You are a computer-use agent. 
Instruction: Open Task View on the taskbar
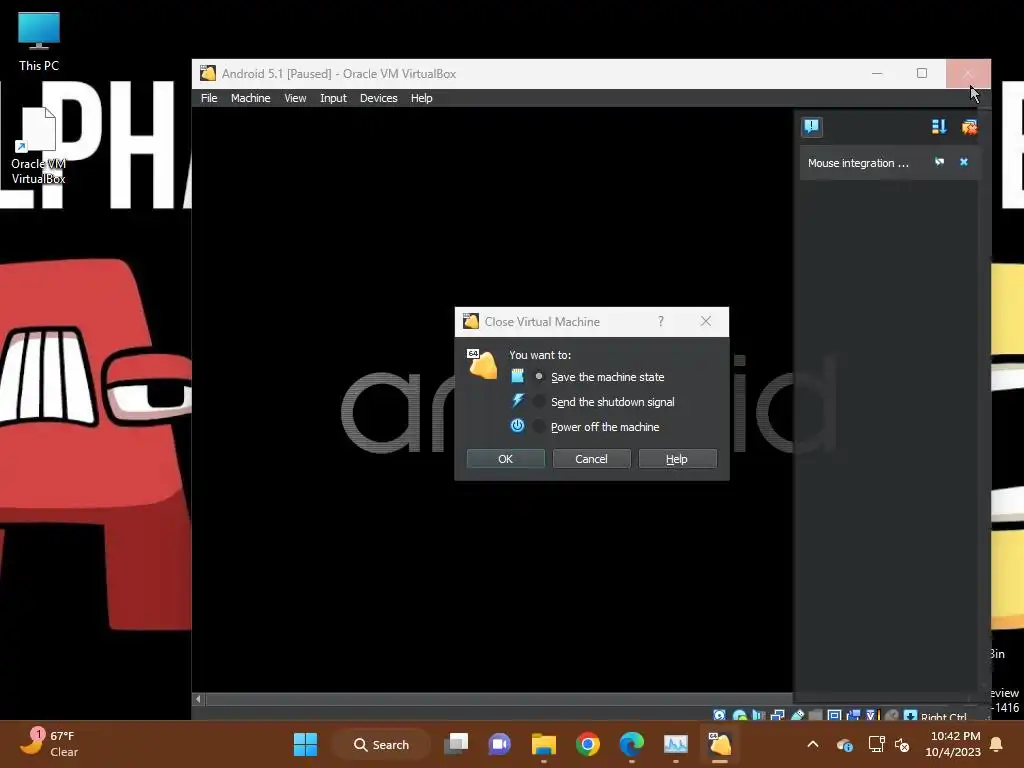click(x=456, y=744)
